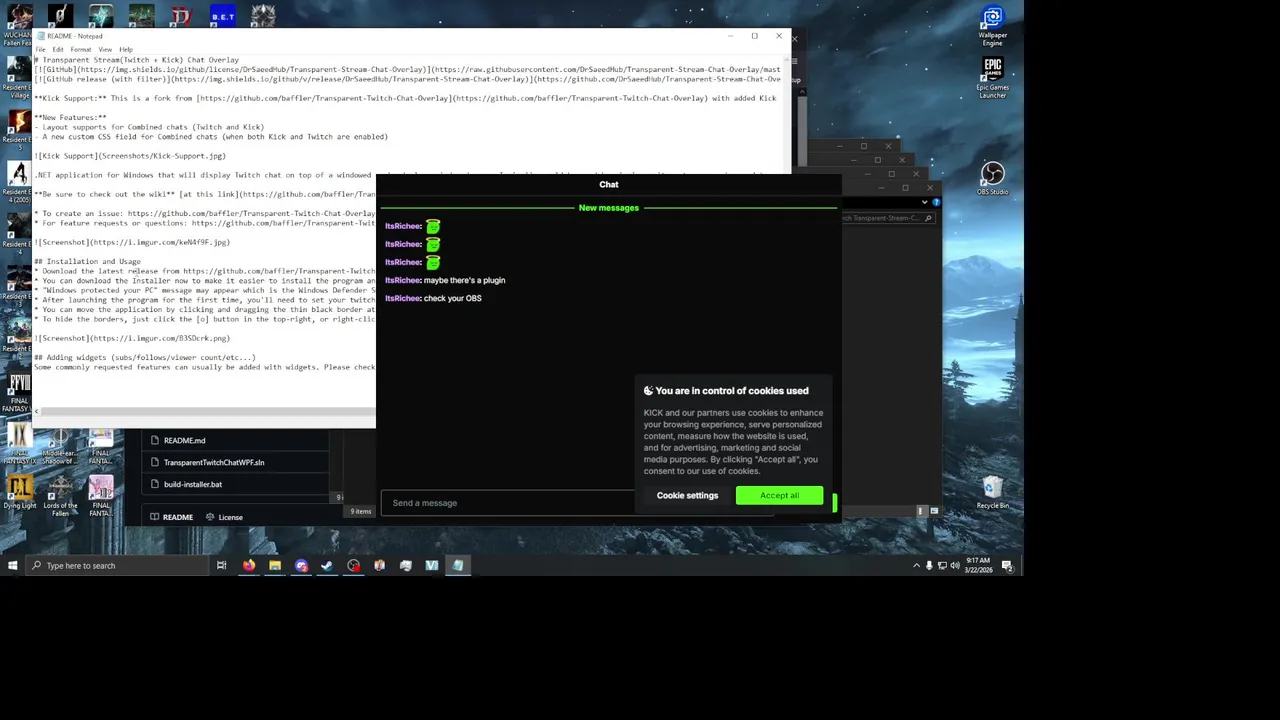Click the taskbar search box
The image size is (1280, 720).
115,566
